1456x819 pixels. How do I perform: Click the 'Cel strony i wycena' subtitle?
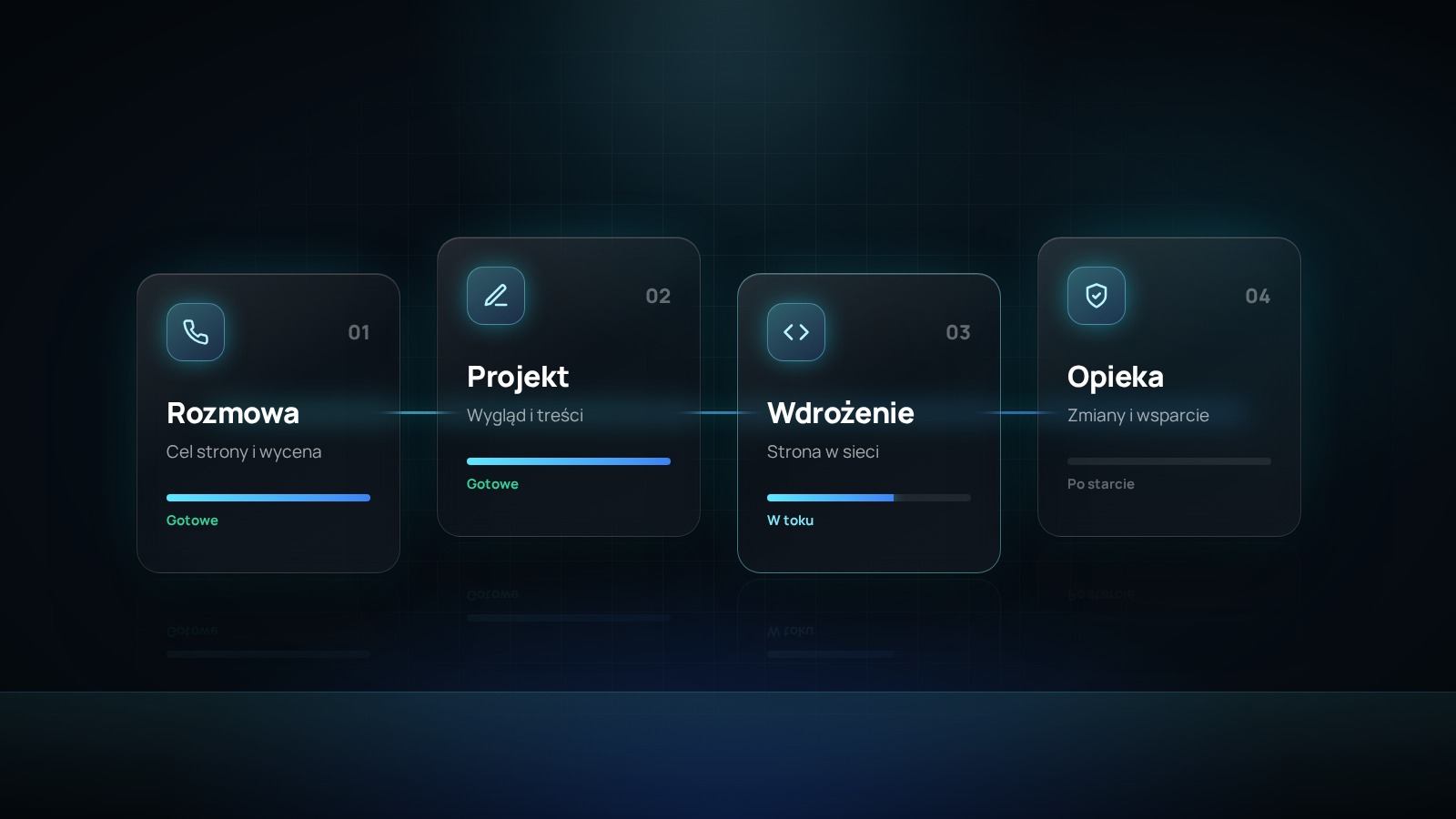pos(244,451)
